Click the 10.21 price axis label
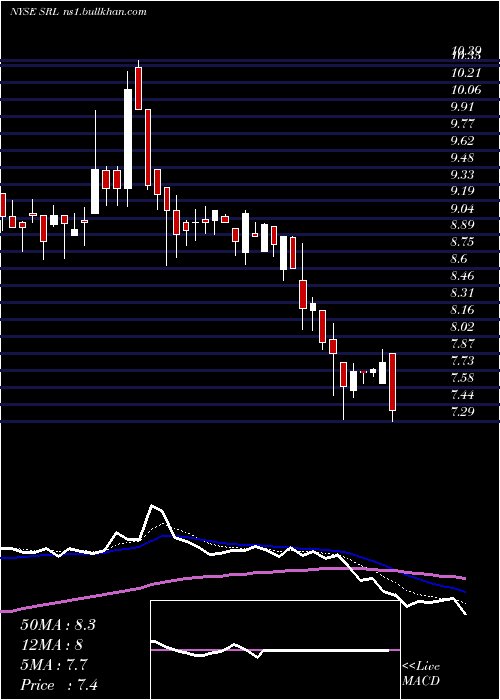The height and width of the screenshot is (700, 500). point(466,73)
